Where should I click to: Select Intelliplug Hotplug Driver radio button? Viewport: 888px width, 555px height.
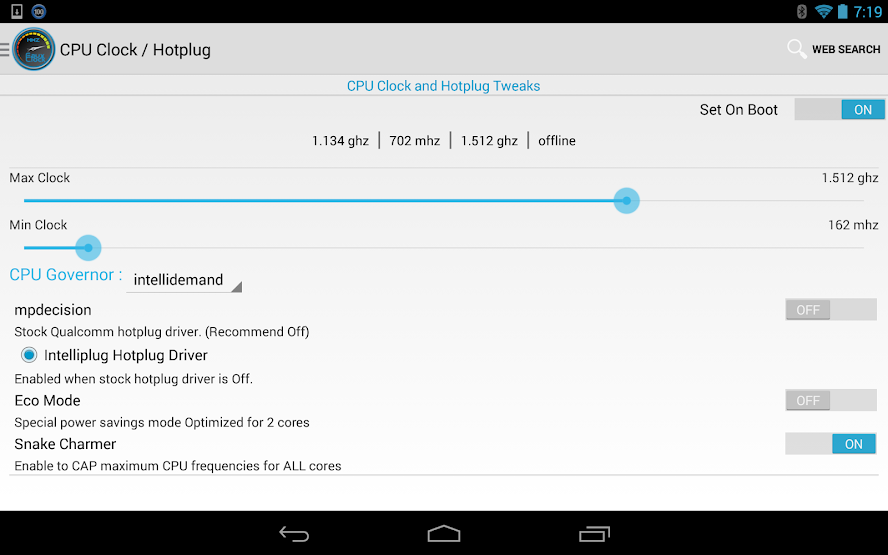pos(29,355)
